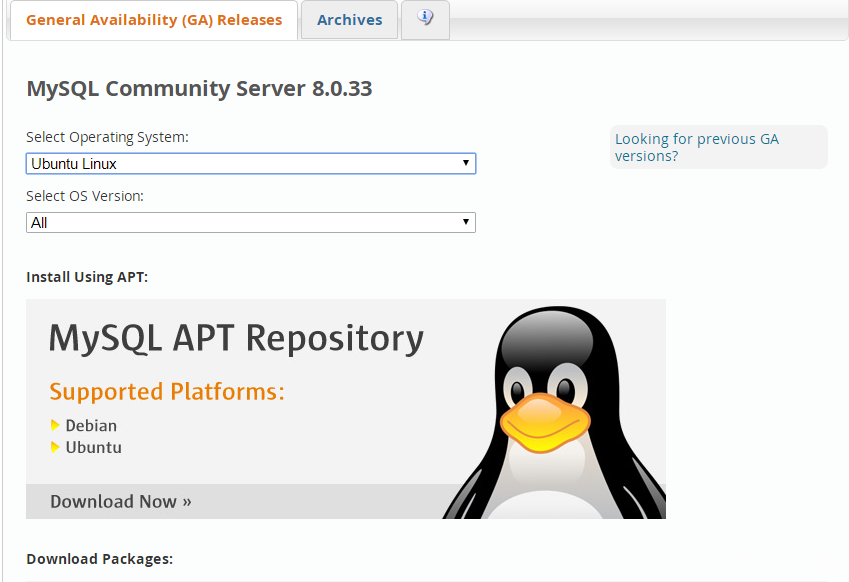This screenshot has width=849, height=582.
Task: Click the Download Packages label
Action: 99,559
